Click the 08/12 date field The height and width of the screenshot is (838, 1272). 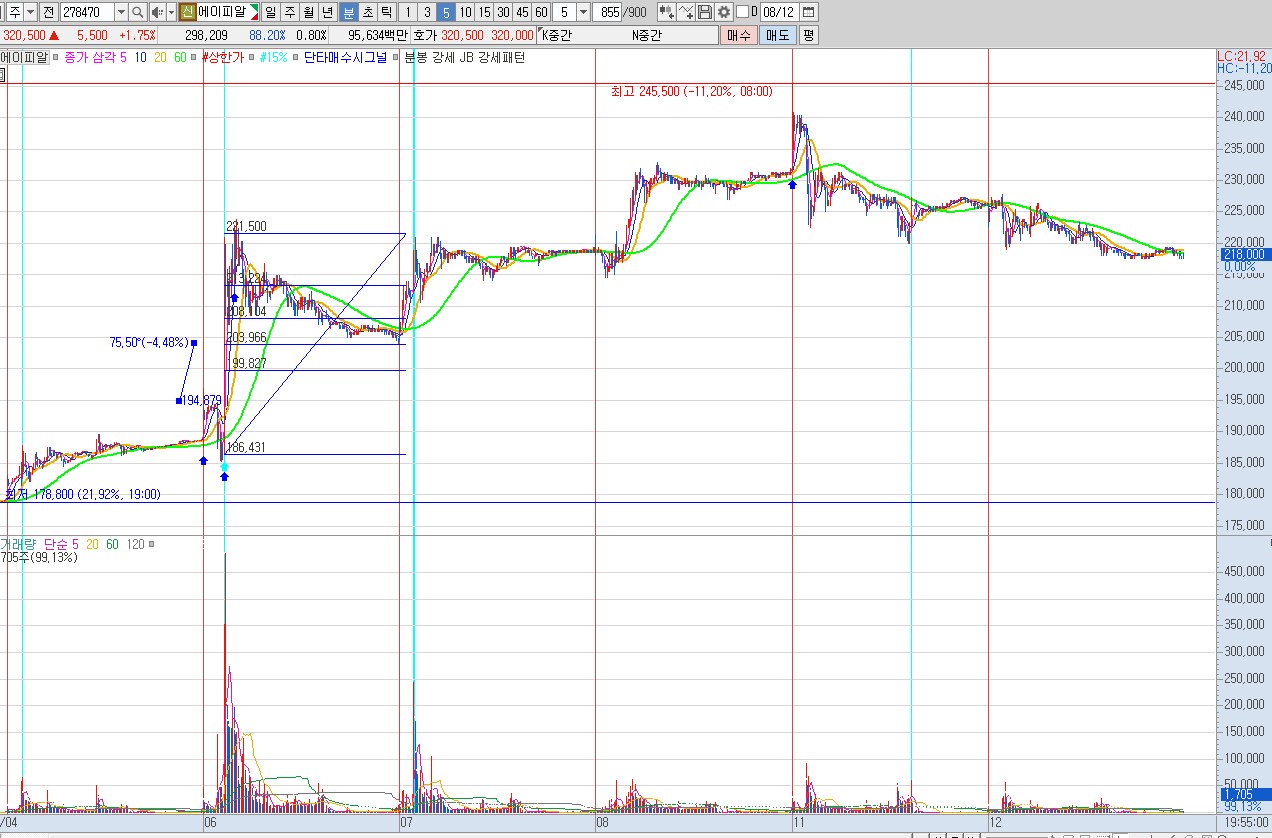click(x=779, y=12)
